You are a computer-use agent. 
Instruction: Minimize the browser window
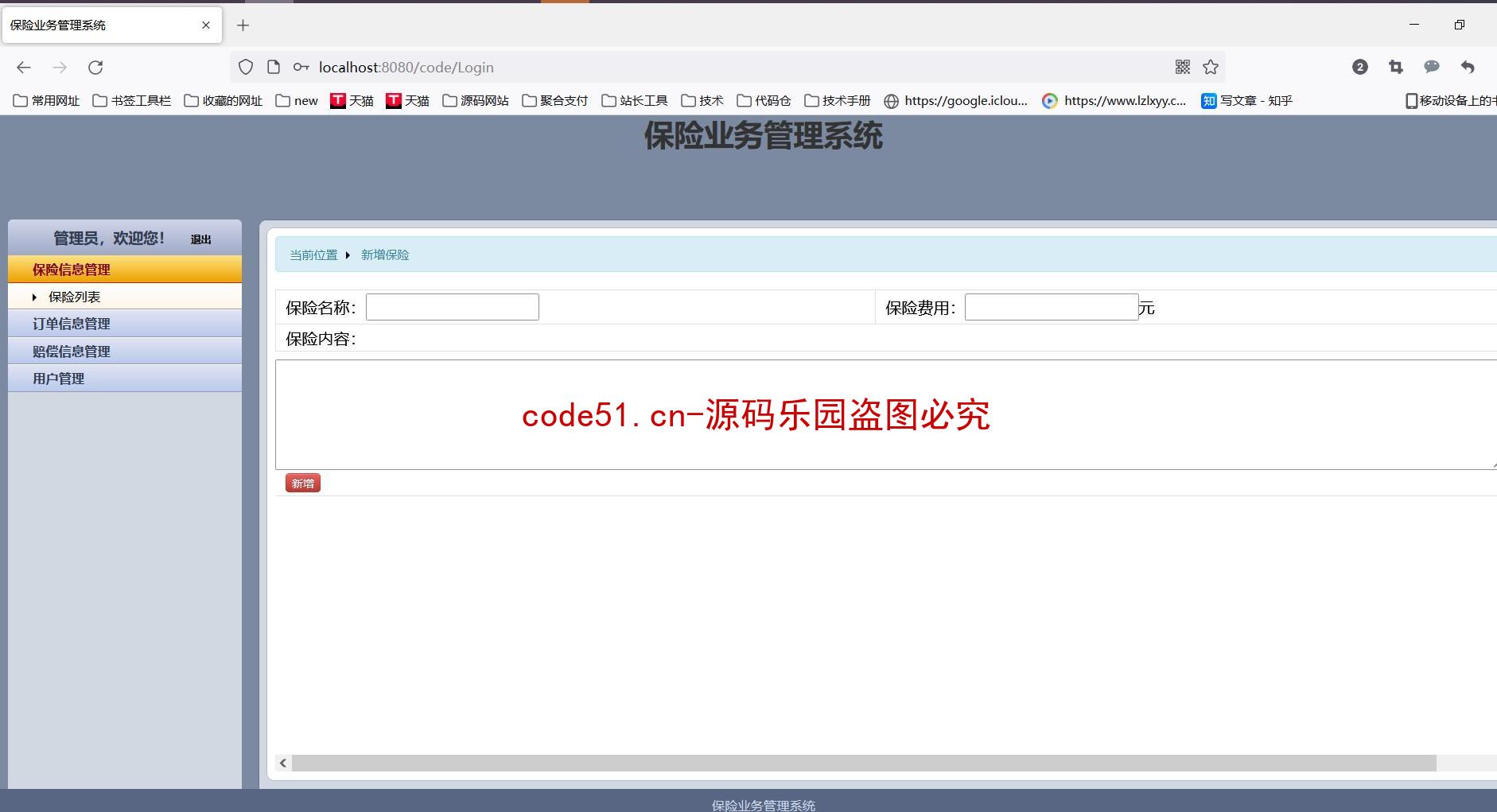[1414, 25]
